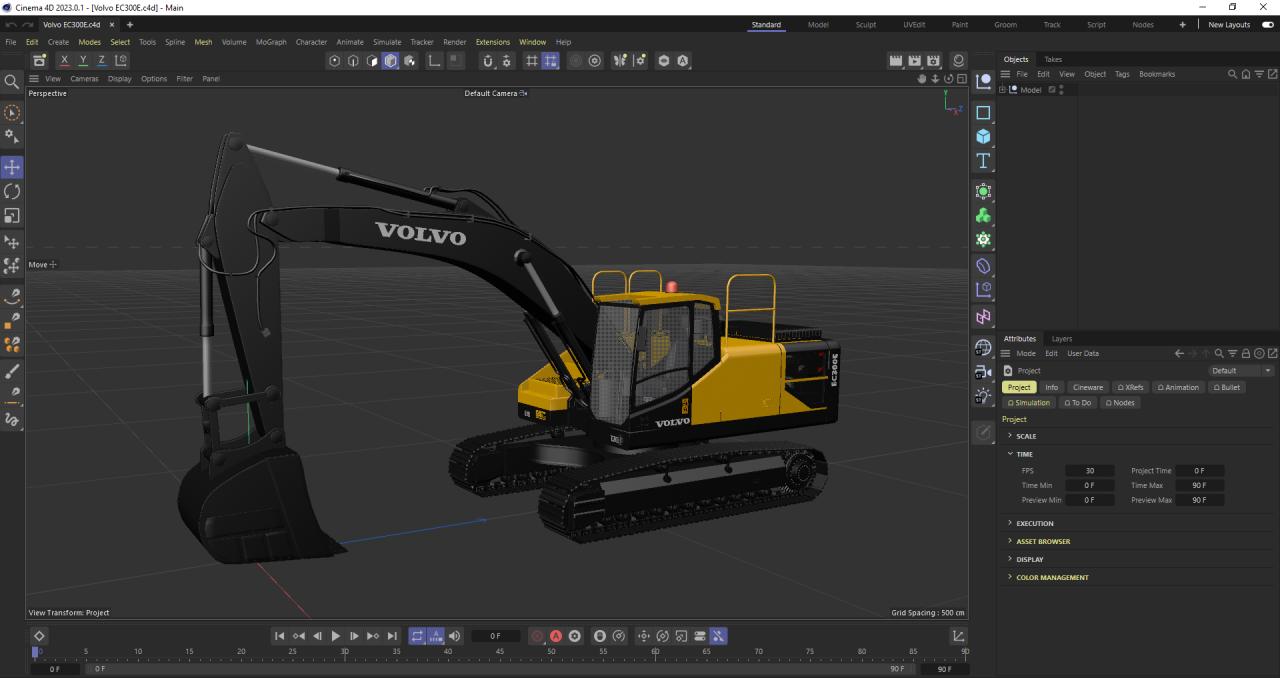
Task: Click the Record Active Objects button
Action: tap(538, 636)
